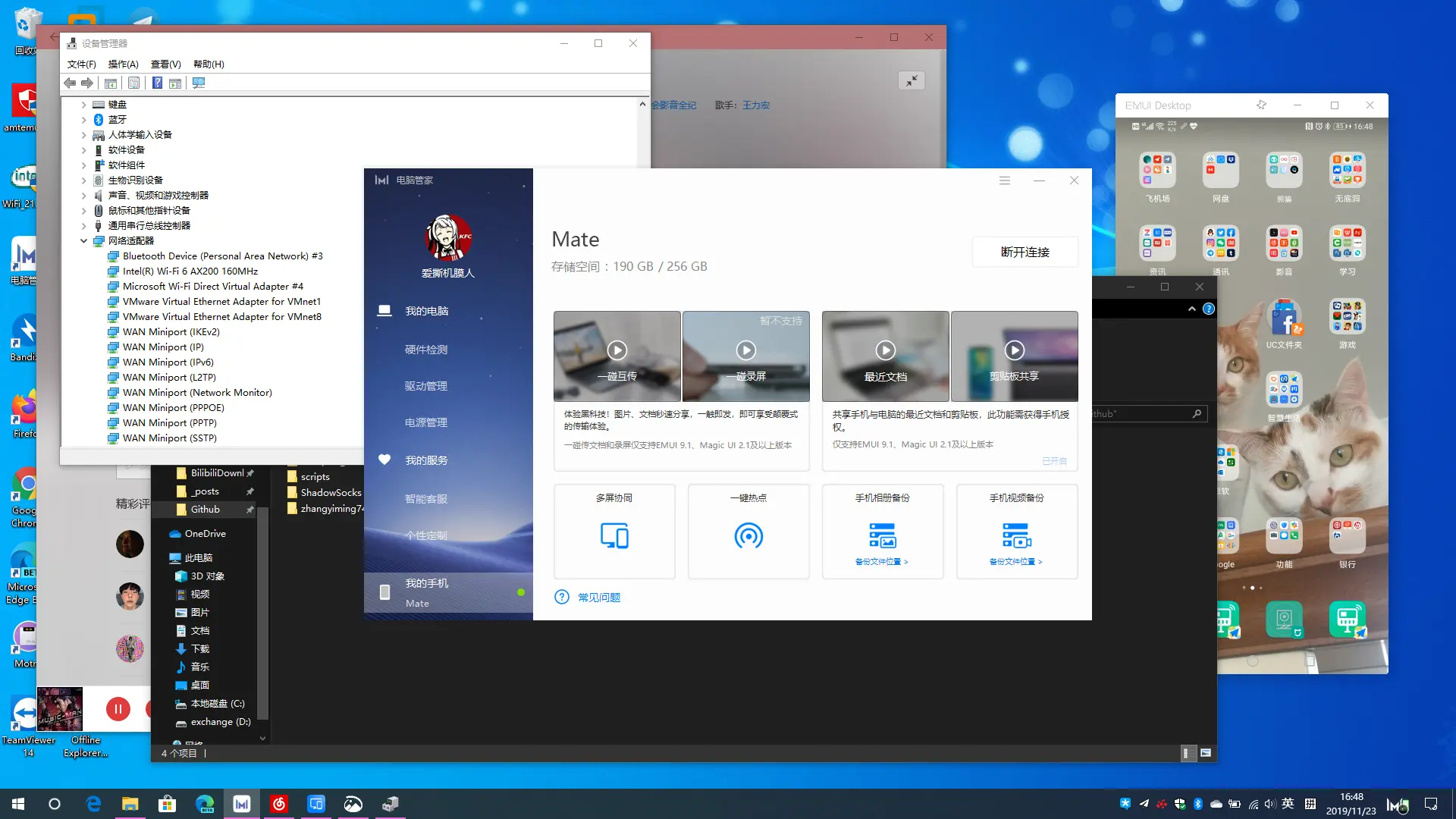Image resolution: width=1456 pixels, height=819 pixels.
Task: Pin the EMUI Desktop window
Action: (x=1261, y=105)
